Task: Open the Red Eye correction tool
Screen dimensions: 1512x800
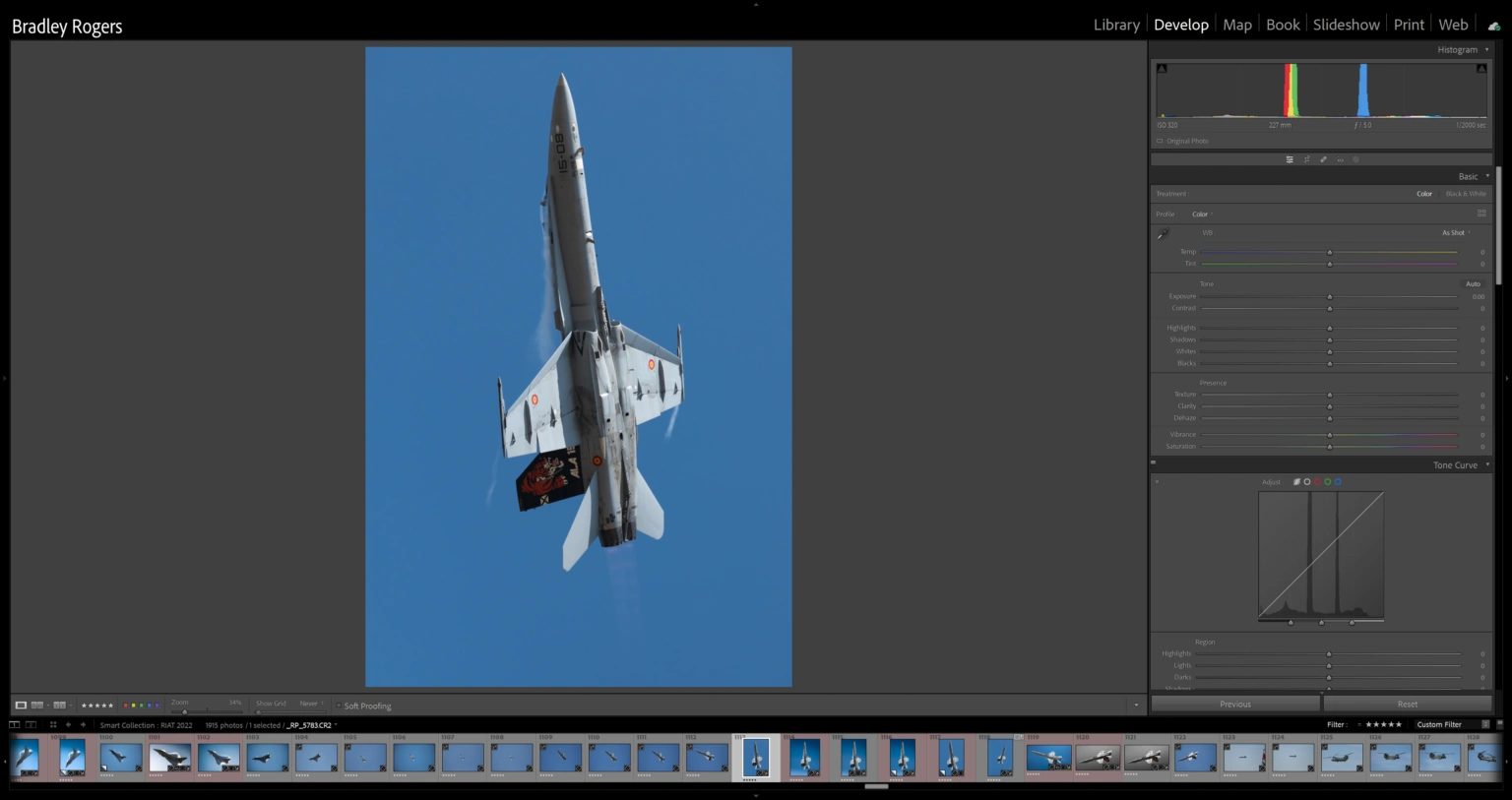Action: click(1340, 159)
